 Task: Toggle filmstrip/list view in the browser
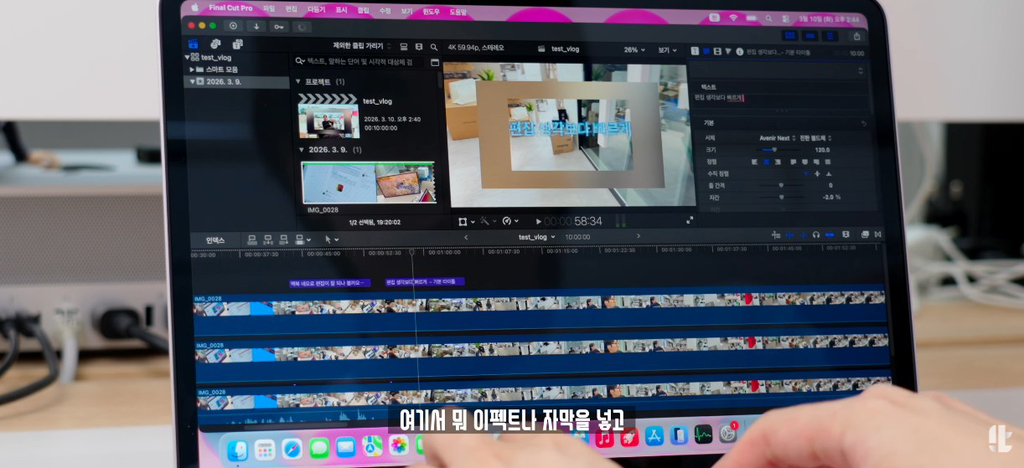pyautogui.click(x=404, y=47)
